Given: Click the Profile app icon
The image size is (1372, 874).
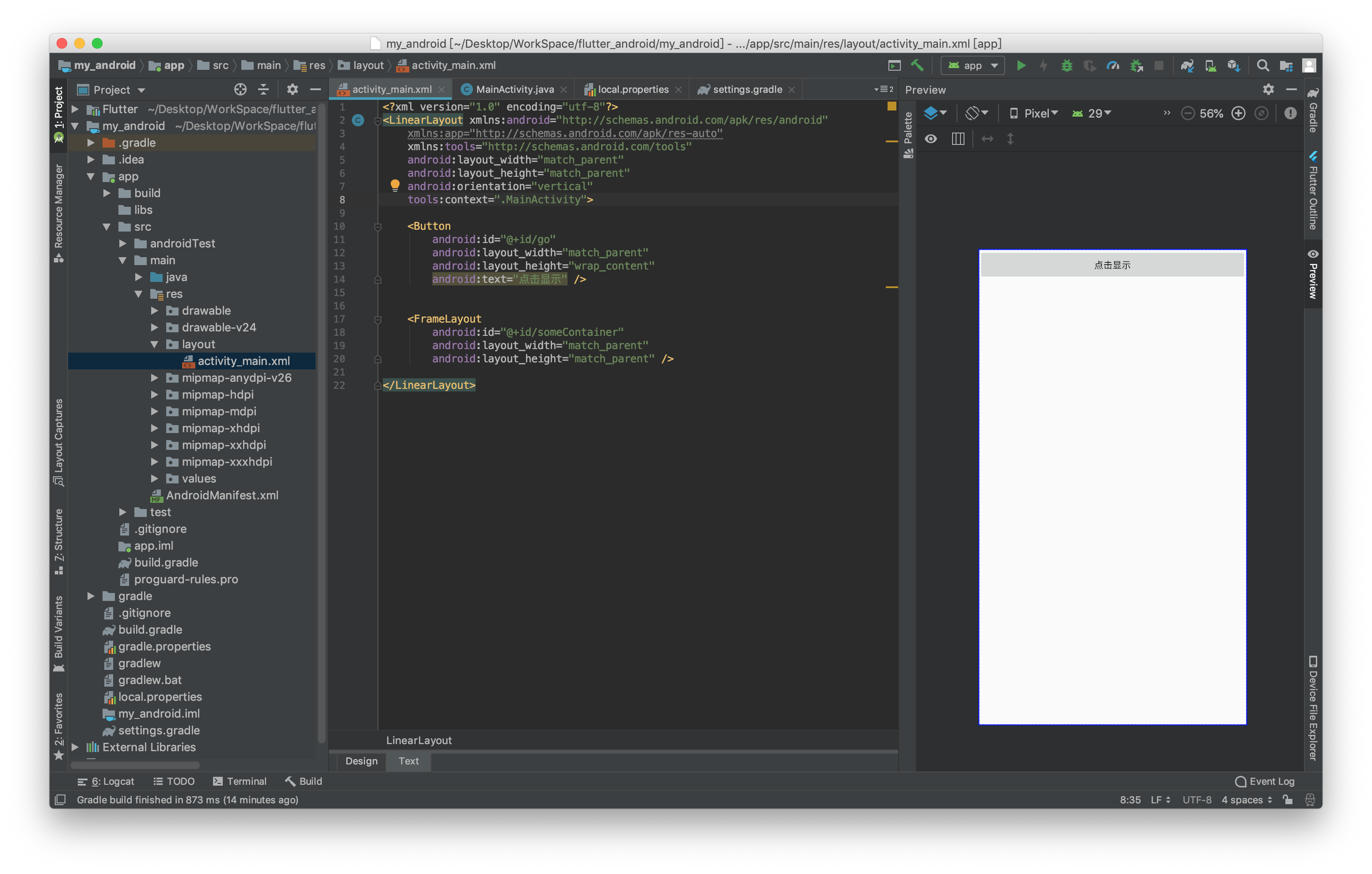Looking at the screenshot, I should [x=1113, y=65].
